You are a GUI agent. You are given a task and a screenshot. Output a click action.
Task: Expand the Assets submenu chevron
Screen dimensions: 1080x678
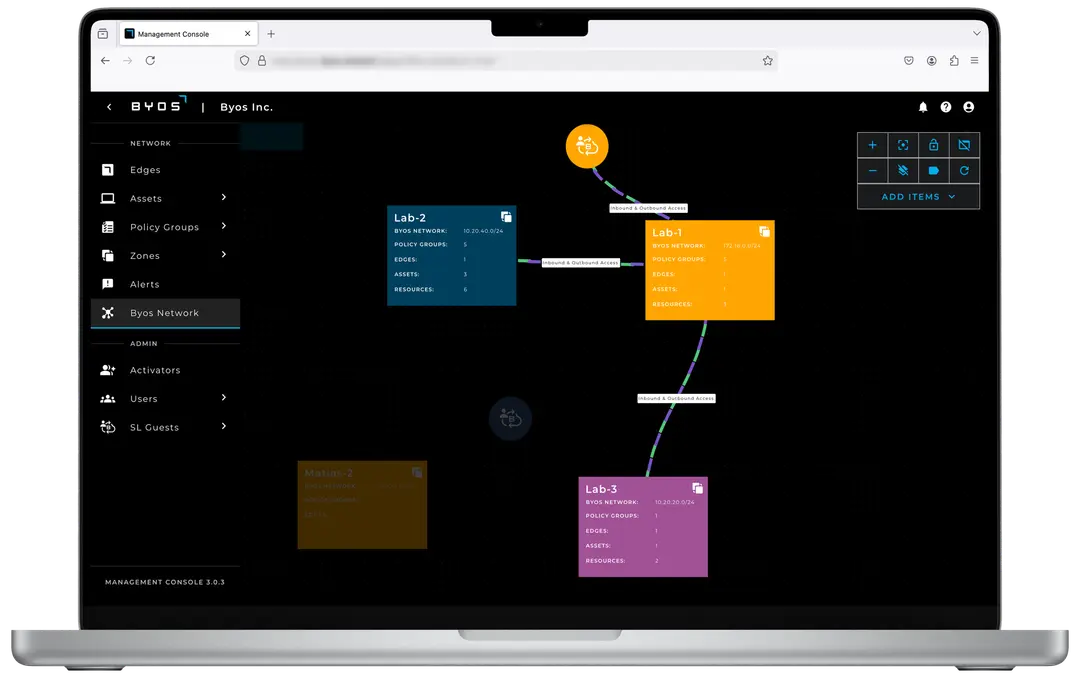coord(224,198)
